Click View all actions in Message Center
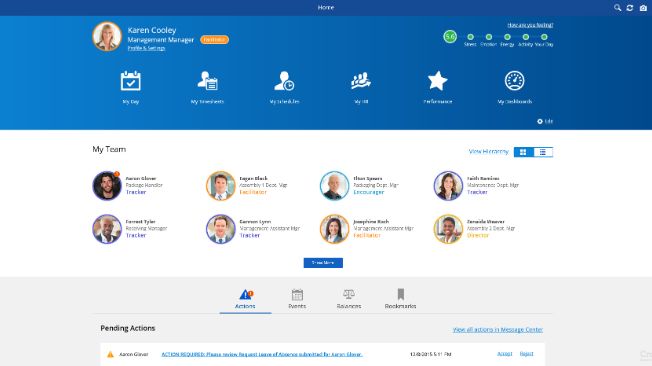 point(498,330)
